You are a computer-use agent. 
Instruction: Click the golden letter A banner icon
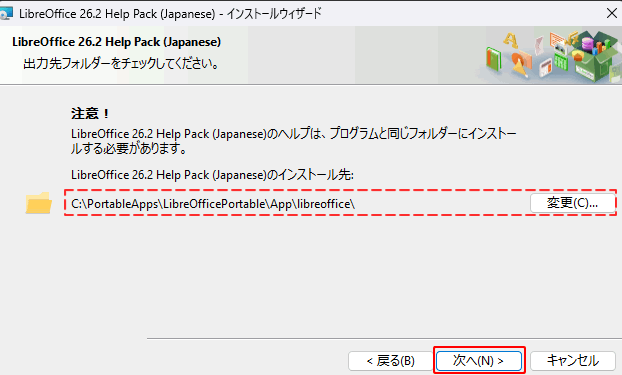click(511, 40)
